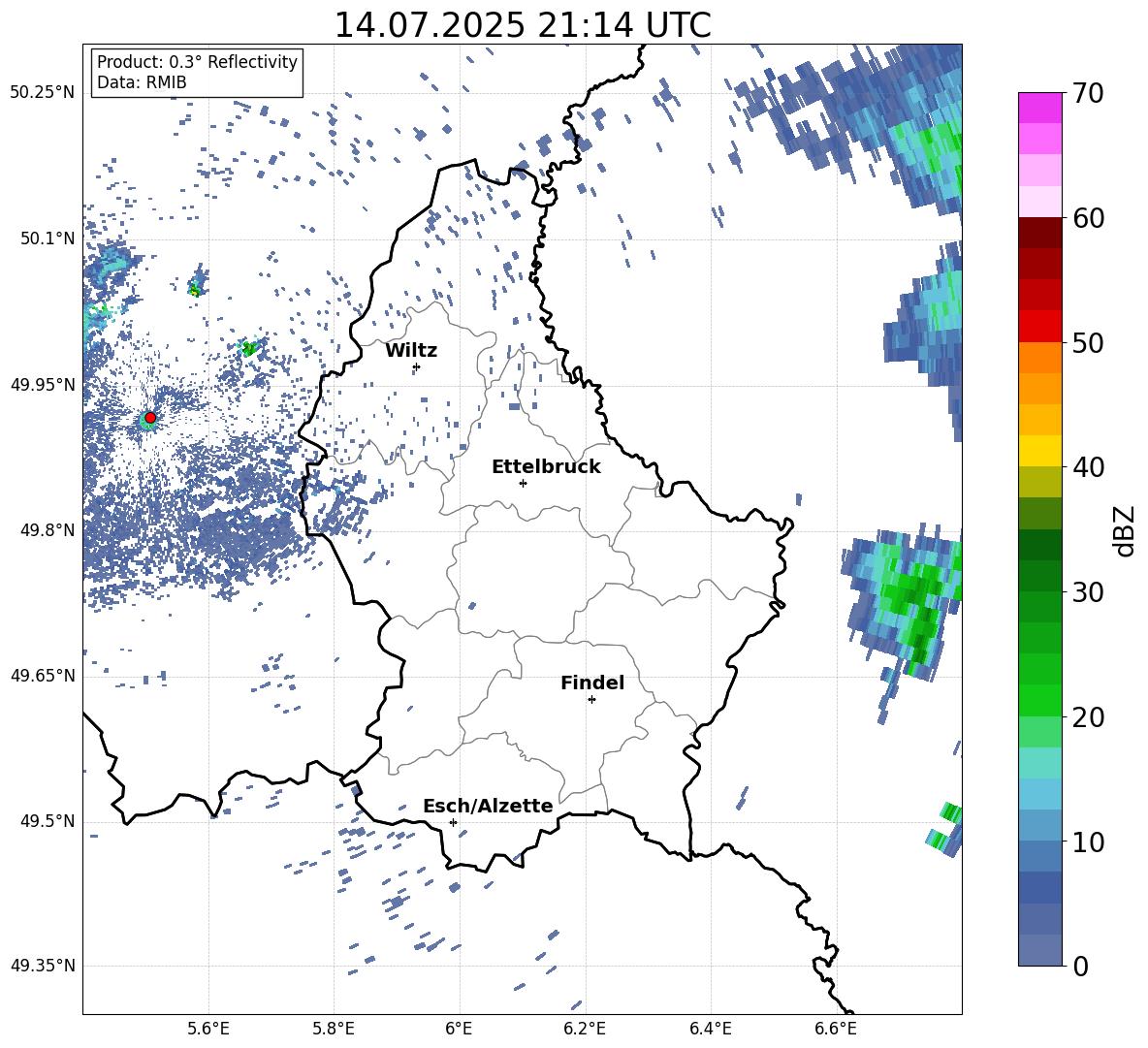Screen dimensions: 1148x1048
Task: Click the 20 value on the colorbar
Action: click(1088, 717)
